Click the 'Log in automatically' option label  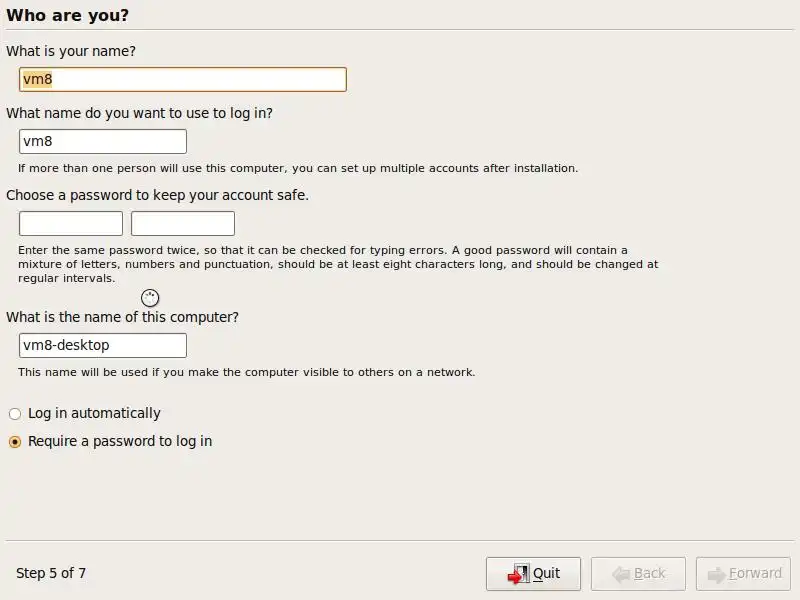click(94, 413)
